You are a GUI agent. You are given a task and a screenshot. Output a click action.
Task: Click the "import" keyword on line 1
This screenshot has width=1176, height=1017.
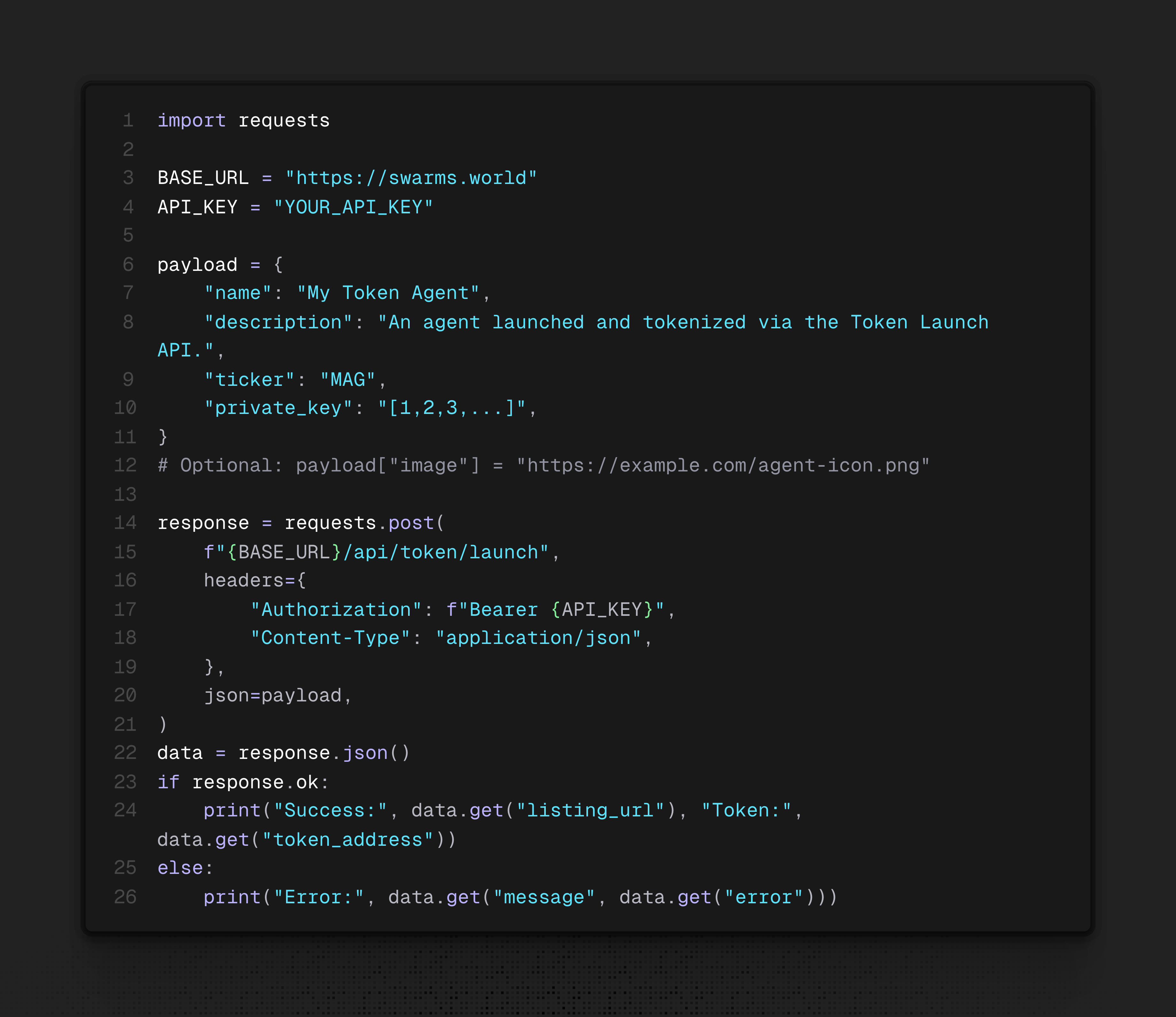click(x=191, y=121)
